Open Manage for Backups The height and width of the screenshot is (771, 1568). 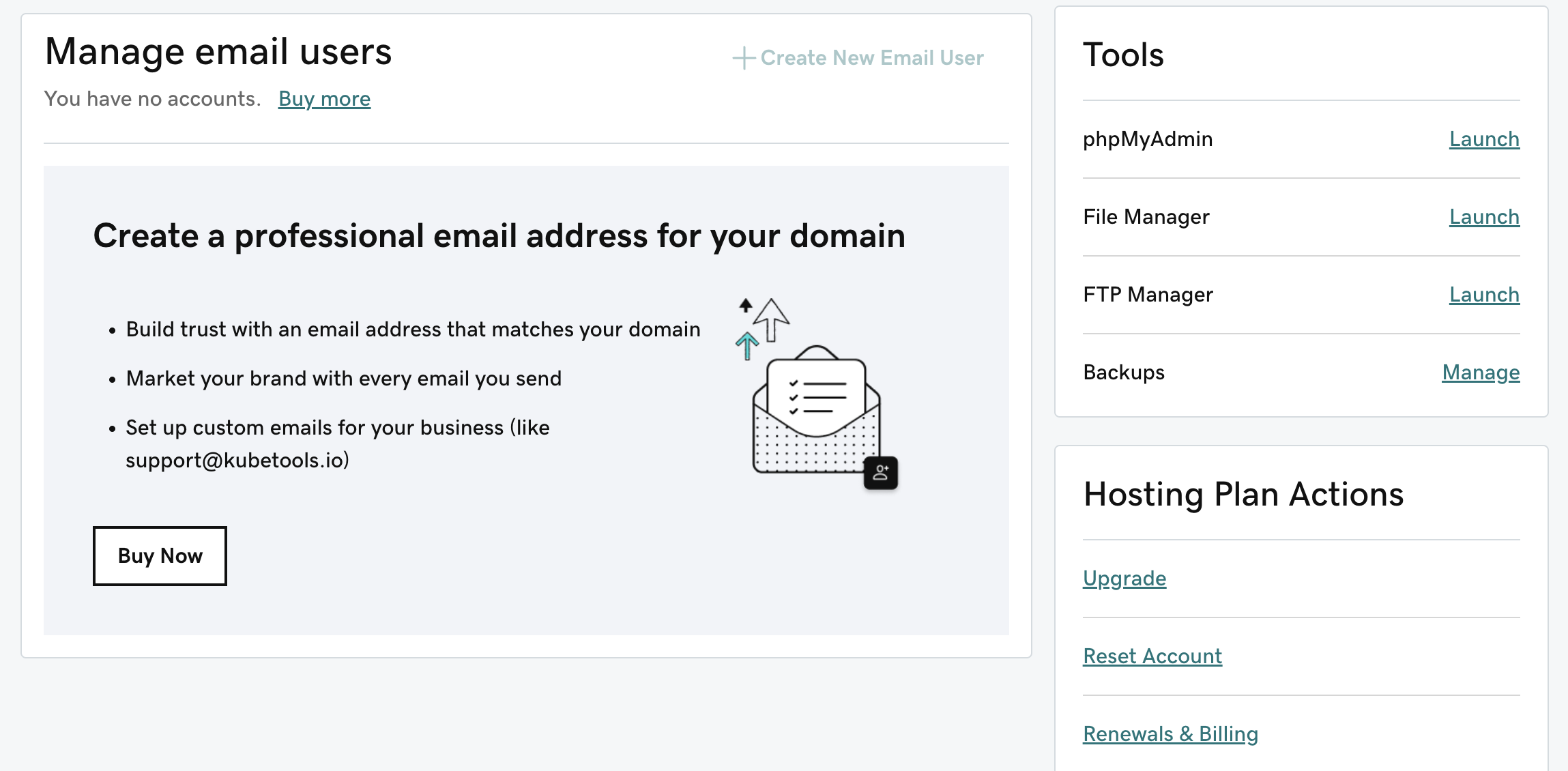[1481, 373]
